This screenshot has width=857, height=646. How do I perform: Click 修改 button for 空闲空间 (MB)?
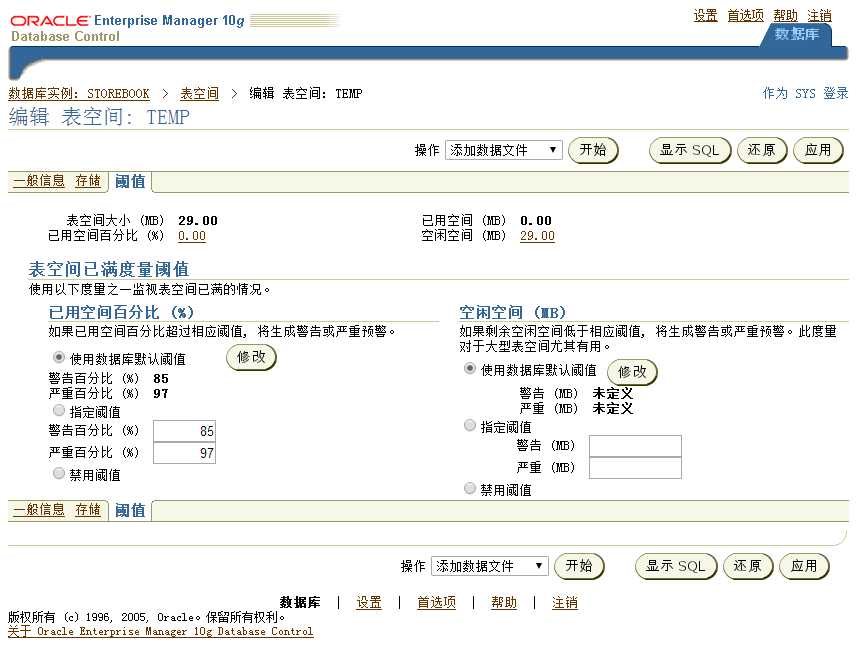click(x=632, y=372)
